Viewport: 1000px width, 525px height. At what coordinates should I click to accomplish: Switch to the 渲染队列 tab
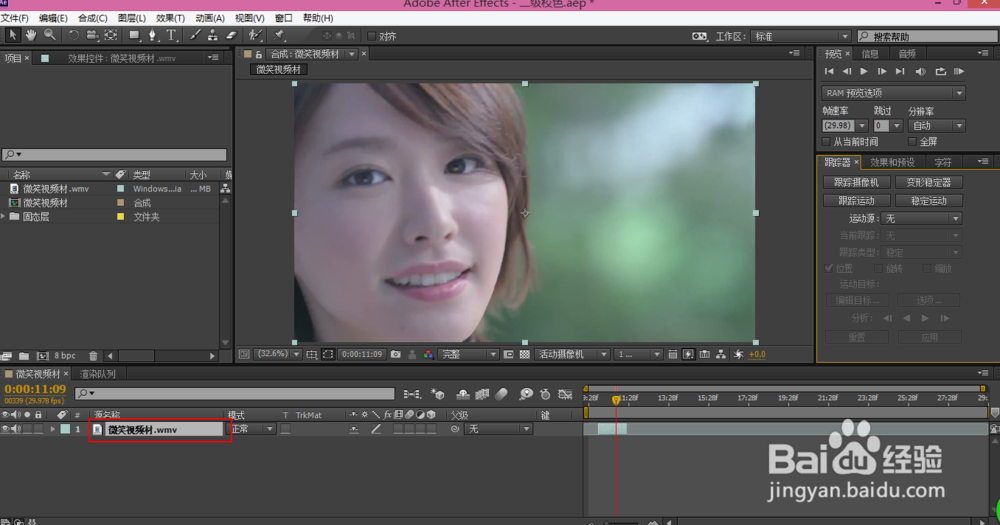[98, 374]
